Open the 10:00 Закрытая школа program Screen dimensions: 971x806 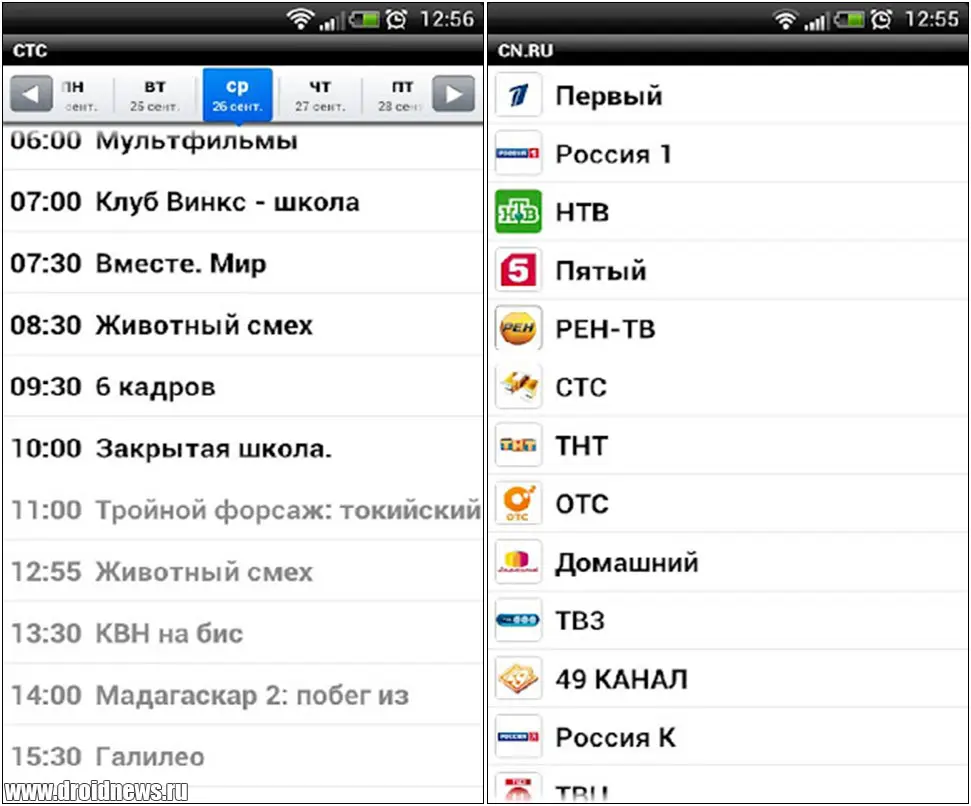coord(243,448)
